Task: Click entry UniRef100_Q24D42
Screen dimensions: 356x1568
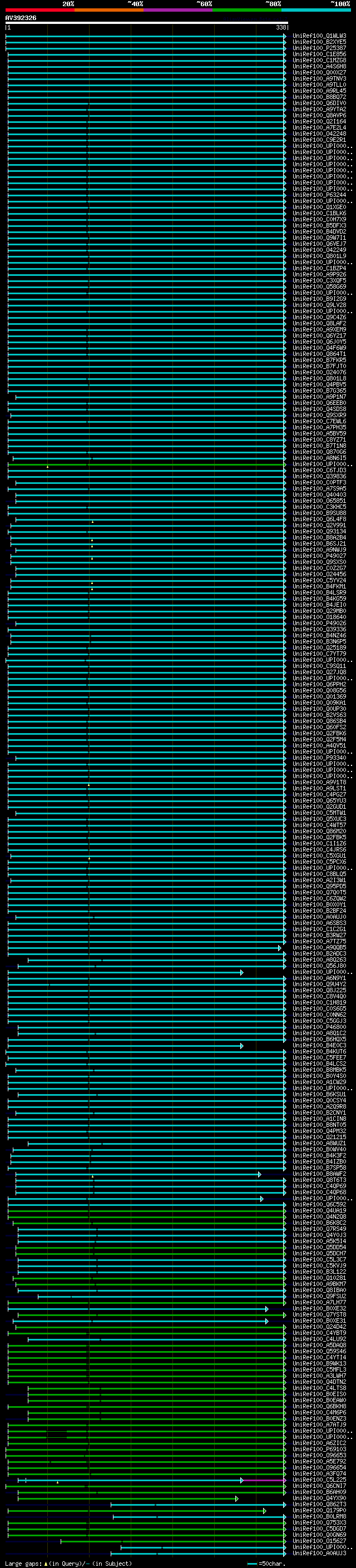Action: (x=319, y=1327)
